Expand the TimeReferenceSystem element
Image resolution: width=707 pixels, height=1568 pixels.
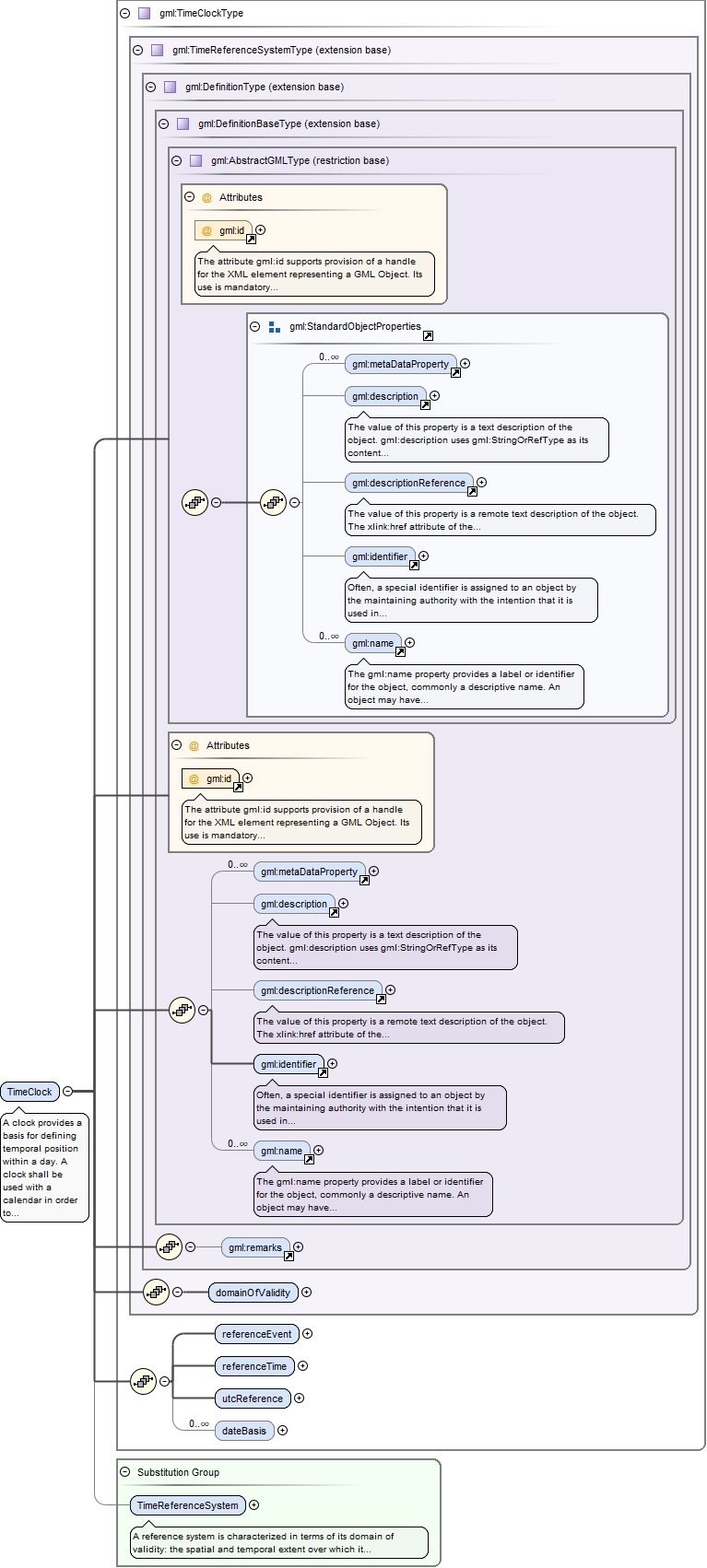coord(254,1505)
